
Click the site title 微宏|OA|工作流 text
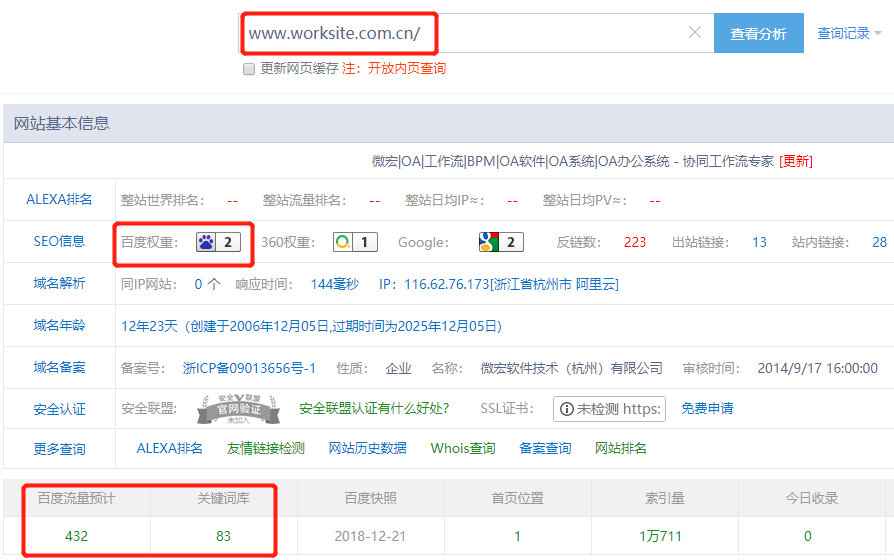click(572, 161)
